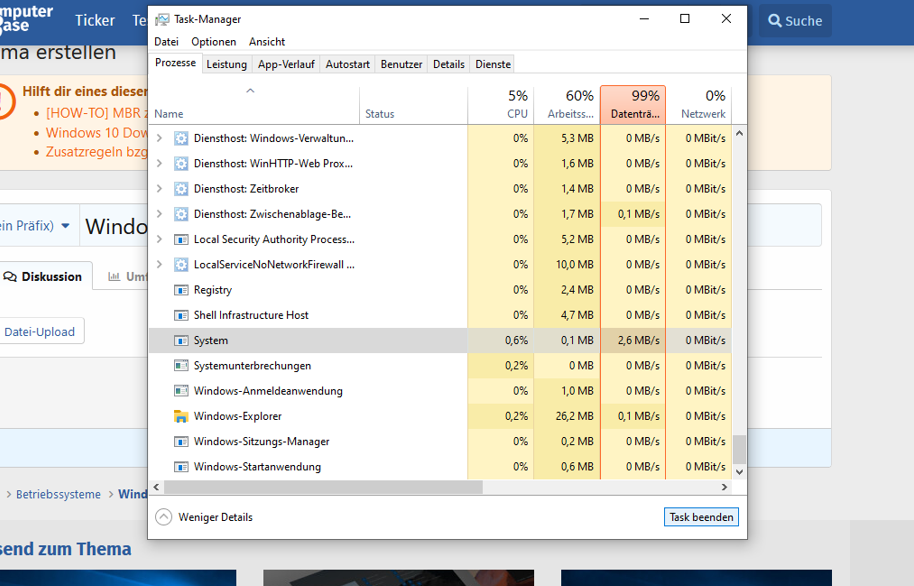This screenshot has height=586, width=914.
Task: Switch to the Autostart tab
Action: [347, 64]
